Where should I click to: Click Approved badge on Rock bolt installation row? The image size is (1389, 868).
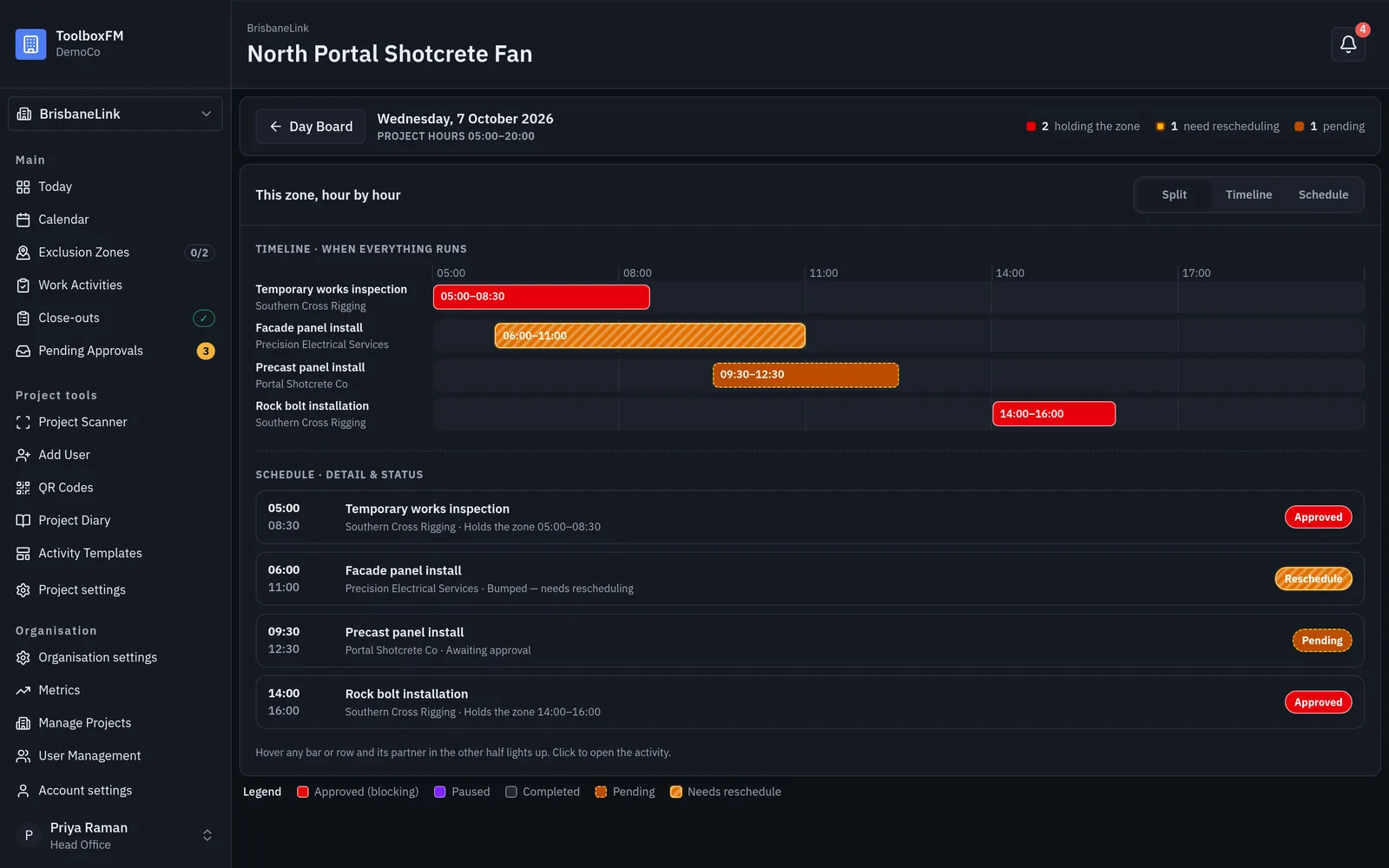(1318, 702)
